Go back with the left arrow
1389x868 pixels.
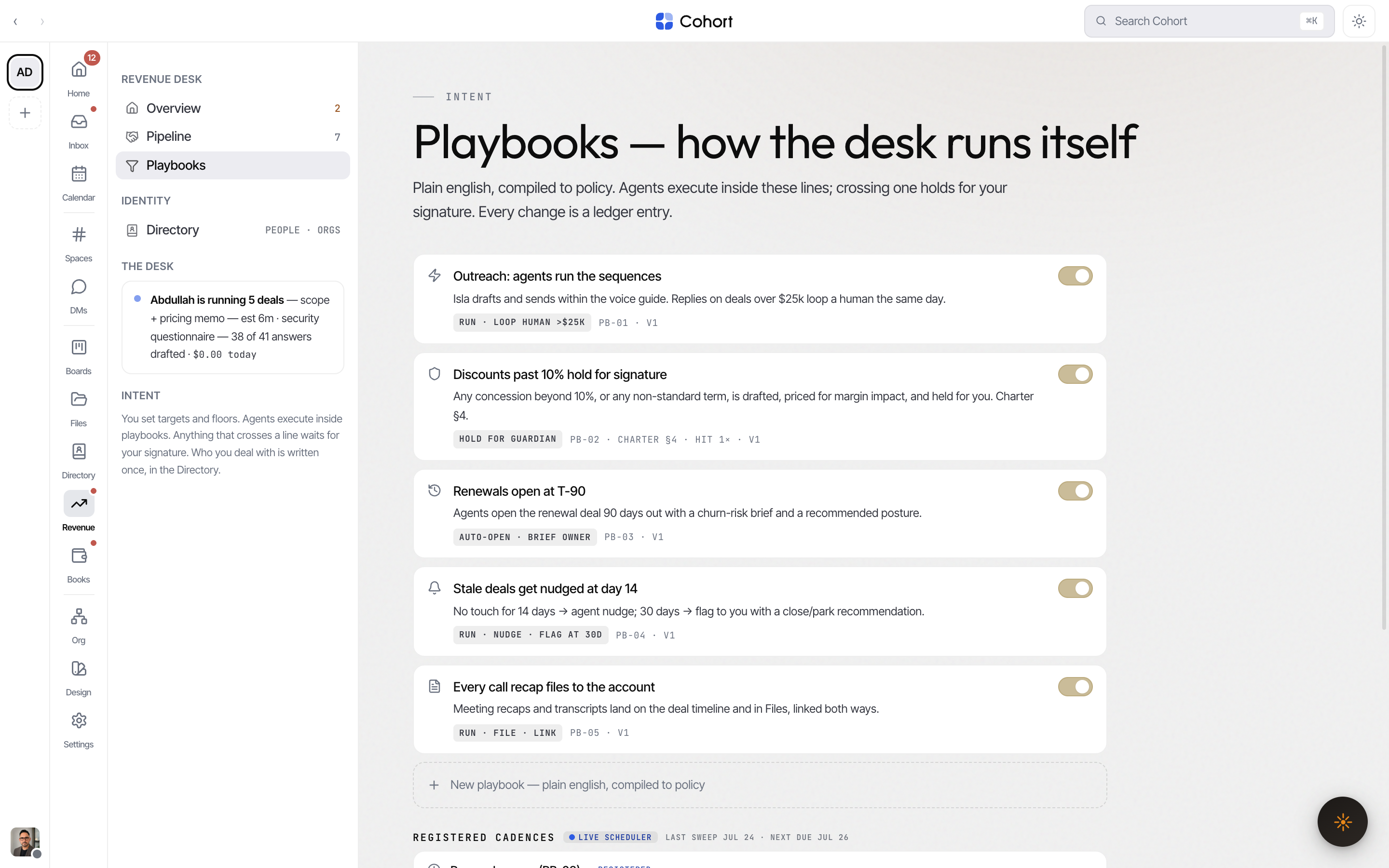click(x=15, y=22)
